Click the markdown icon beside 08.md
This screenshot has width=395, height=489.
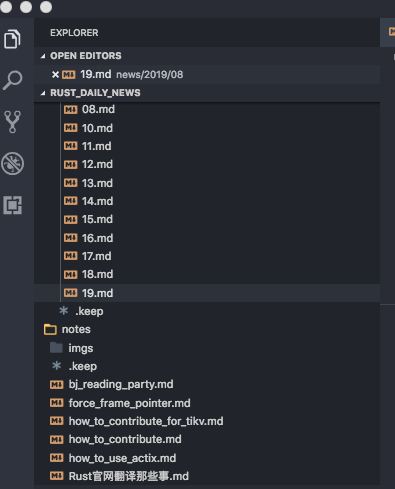coord(70,109)
